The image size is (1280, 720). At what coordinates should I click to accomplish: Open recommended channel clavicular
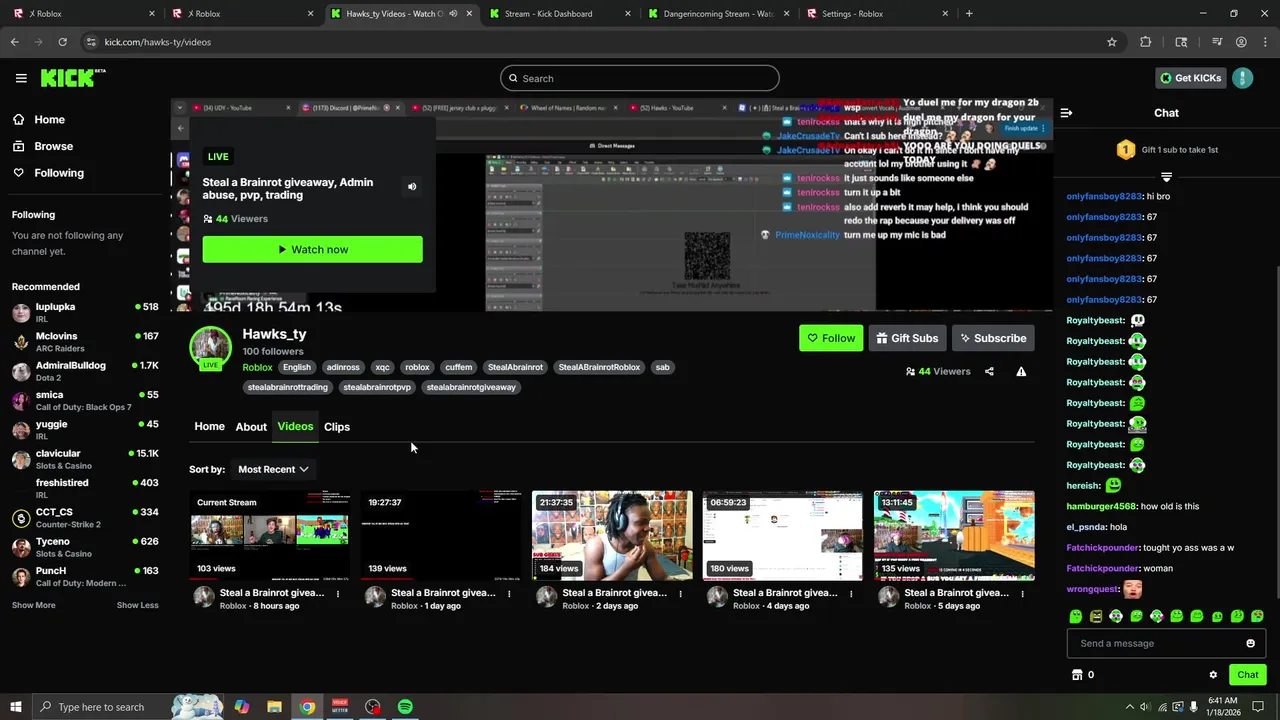click(85, 459)
